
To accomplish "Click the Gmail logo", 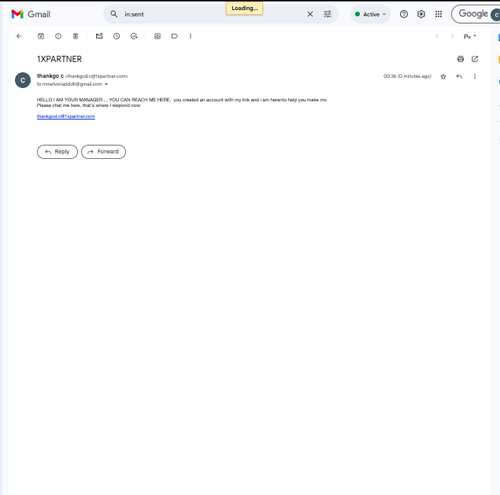I will pyautogui.click(x=31, y=14).
